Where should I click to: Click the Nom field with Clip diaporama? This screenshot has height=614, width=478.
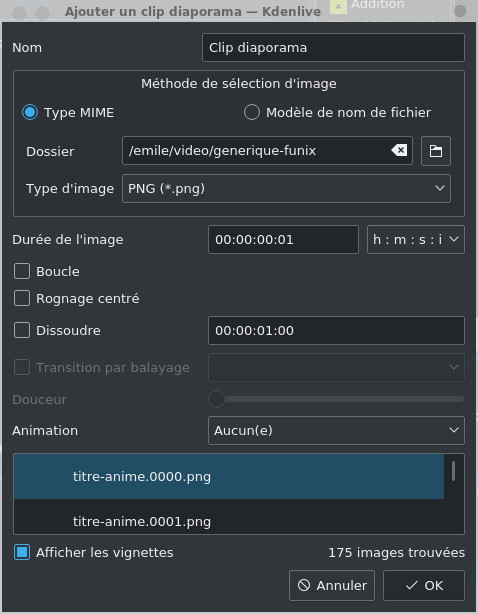(x=334, y=48)
